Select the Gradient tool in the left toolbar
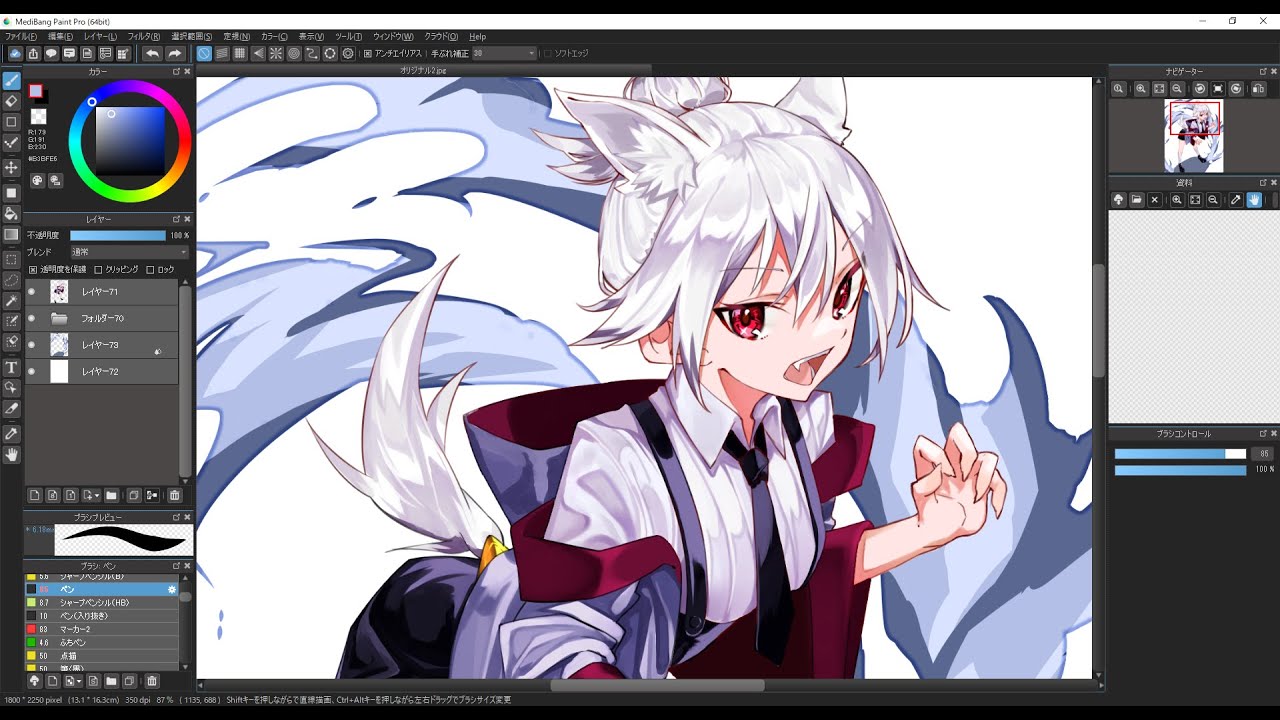This screenshot has width=1280, height=720. click(12, 235)
